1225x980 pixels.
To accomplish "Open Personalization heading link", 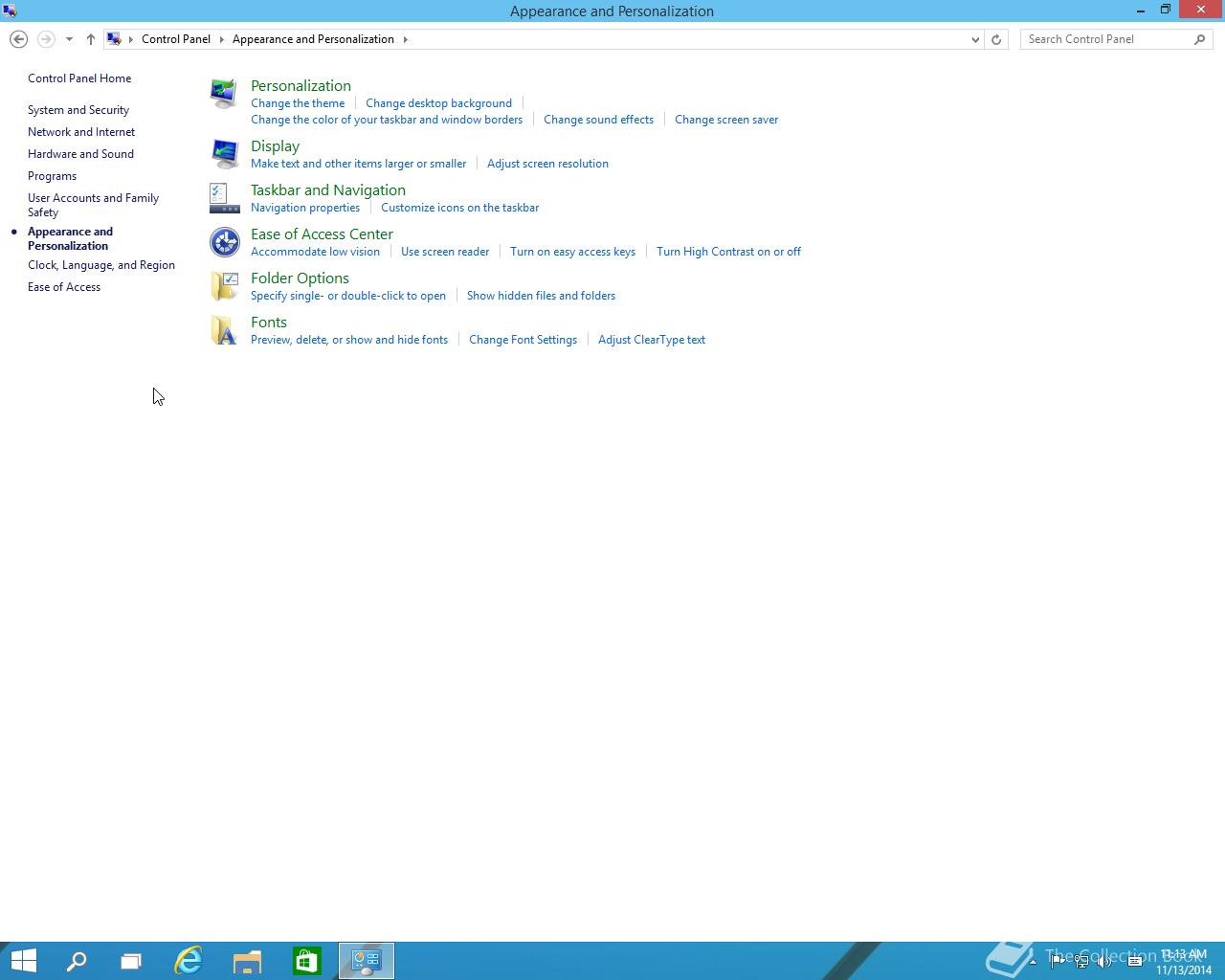I will coord(301,85).
